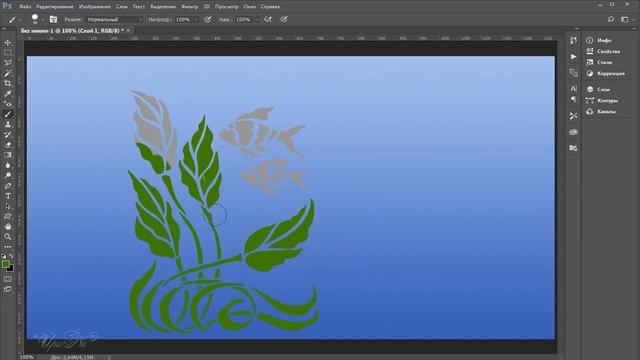The image size is (640, 360).
Task: Open the Paragraph panel icon
Action: coord(573,99)
